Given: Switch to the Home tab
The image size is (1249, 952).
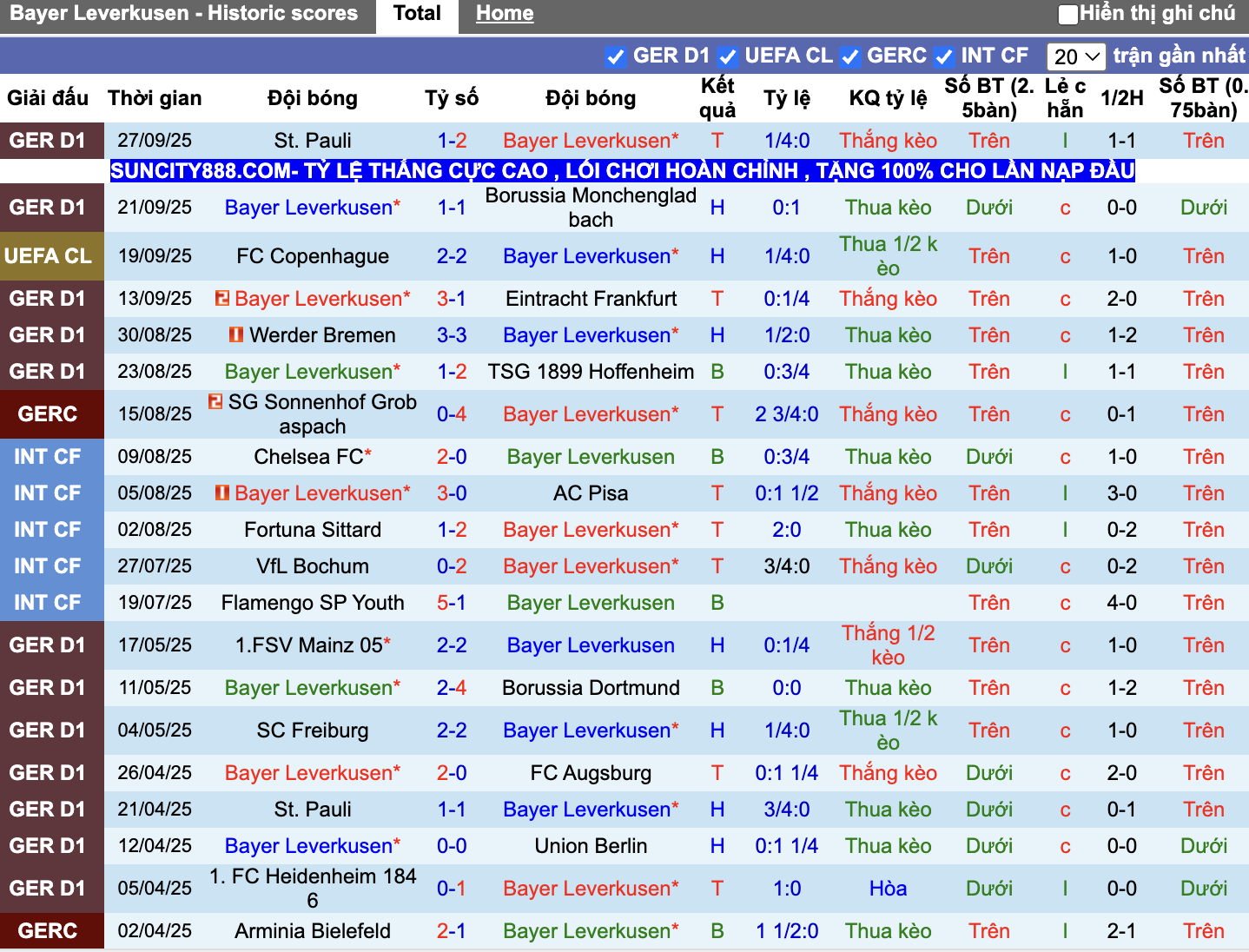Looking at the screenshot, I should click(505, 14).
